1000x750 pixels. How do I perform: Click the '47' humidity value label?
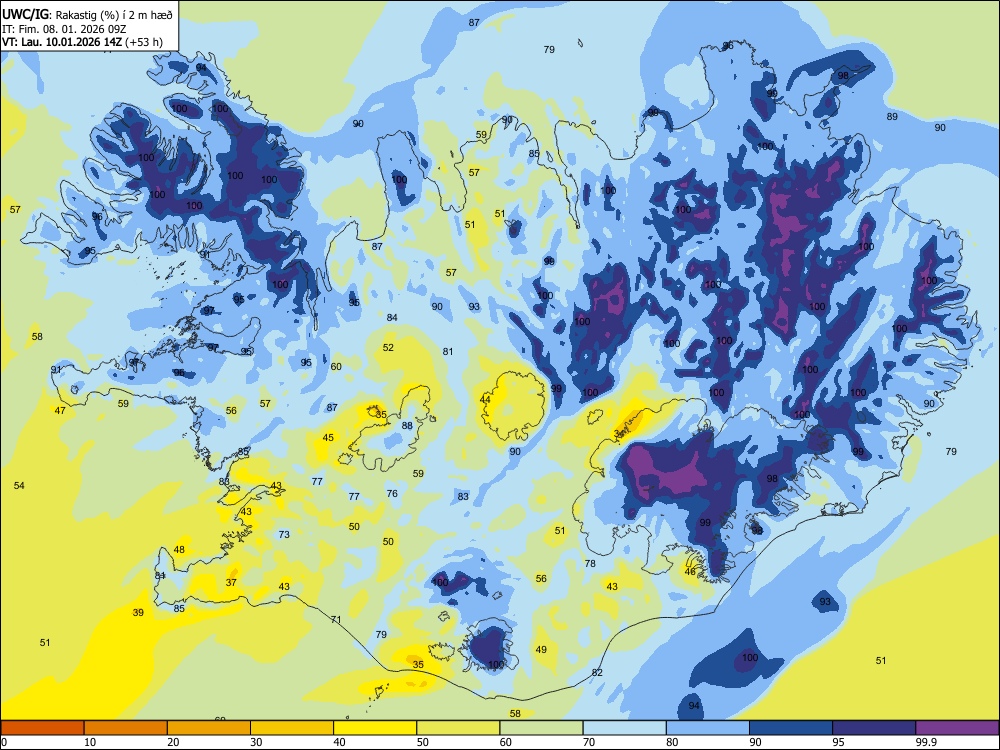pos(60,411)
